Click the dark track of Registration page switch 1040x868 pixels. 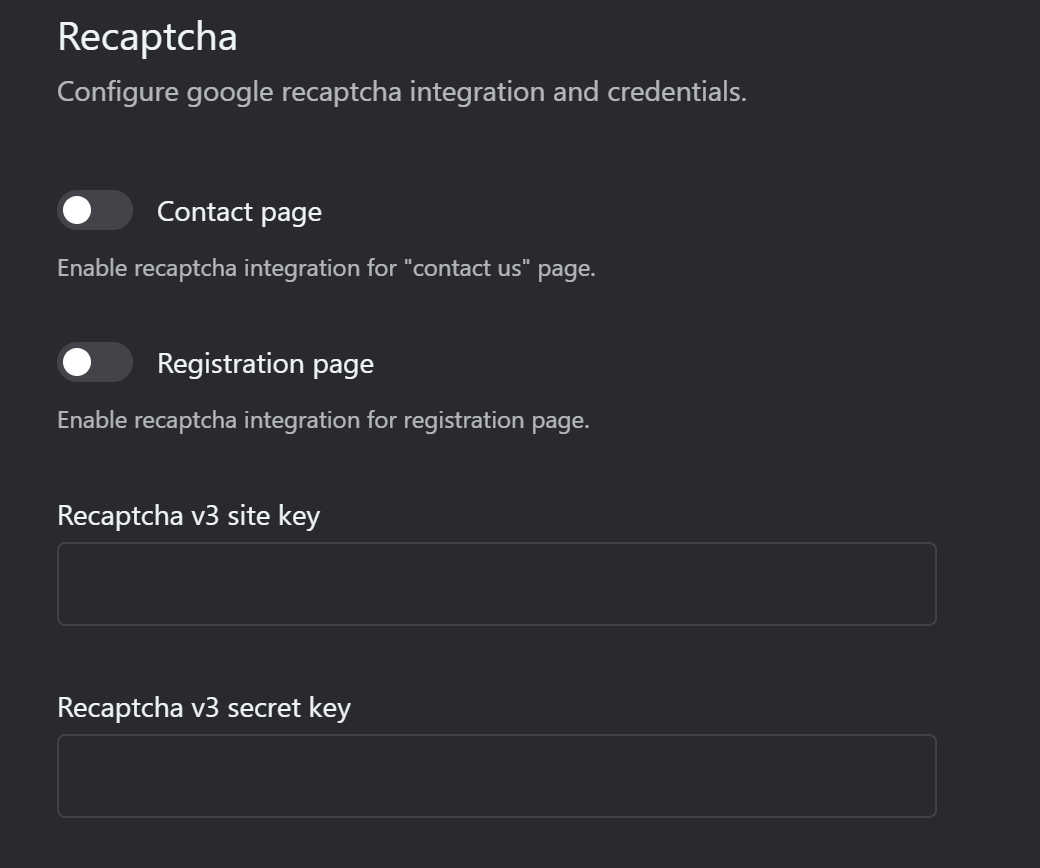tap(113, 362)
